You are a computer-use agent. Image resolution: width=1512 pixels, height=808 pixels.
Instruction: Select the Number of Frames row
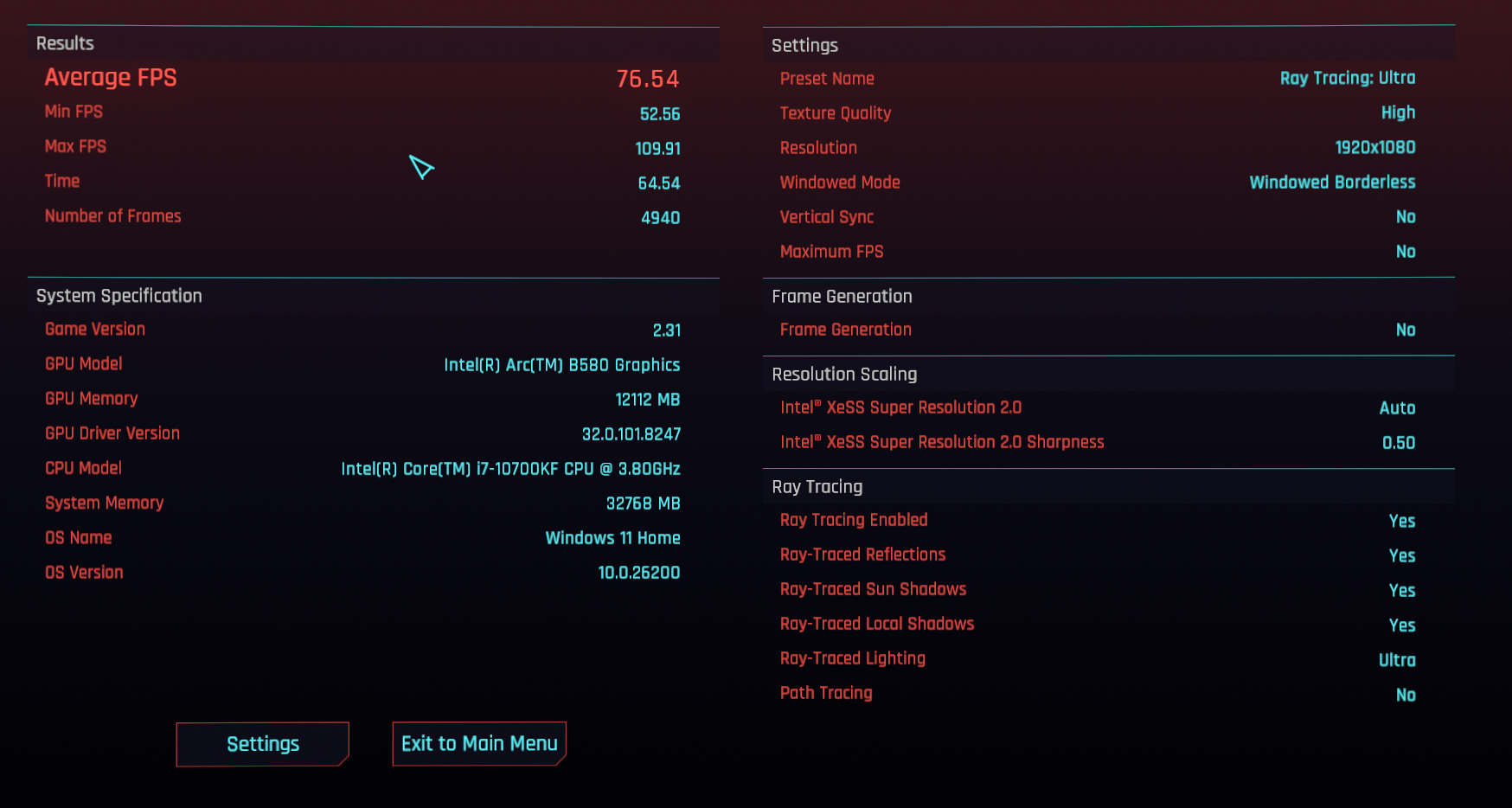362,216
